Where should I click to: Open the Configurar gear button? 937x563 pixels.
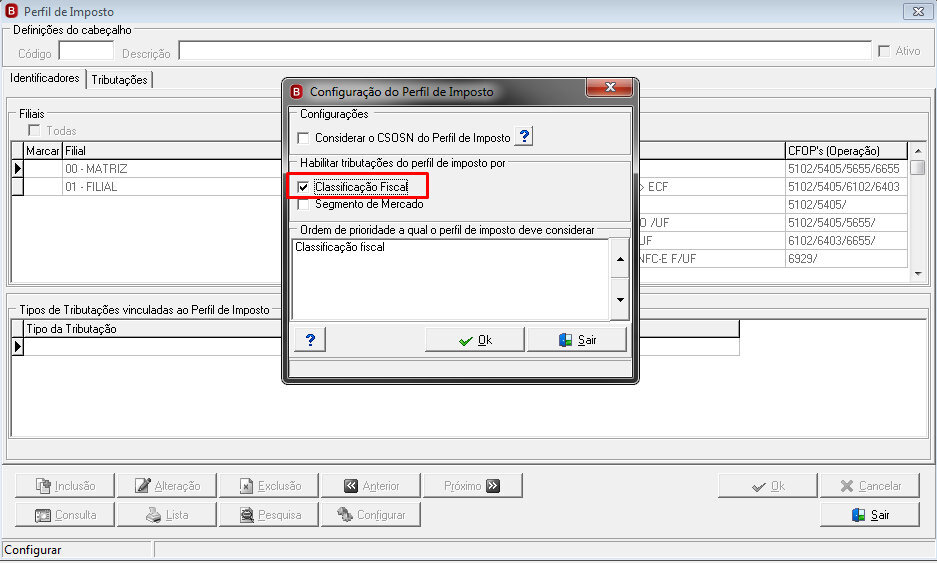371,515
